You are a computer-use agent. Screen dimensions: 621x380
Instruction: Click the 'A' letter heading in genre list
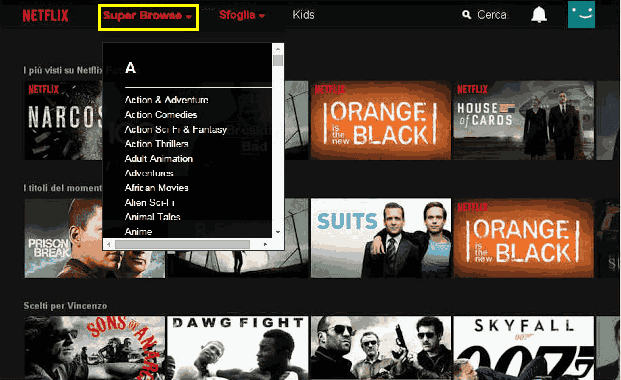(x=130, y=68)
